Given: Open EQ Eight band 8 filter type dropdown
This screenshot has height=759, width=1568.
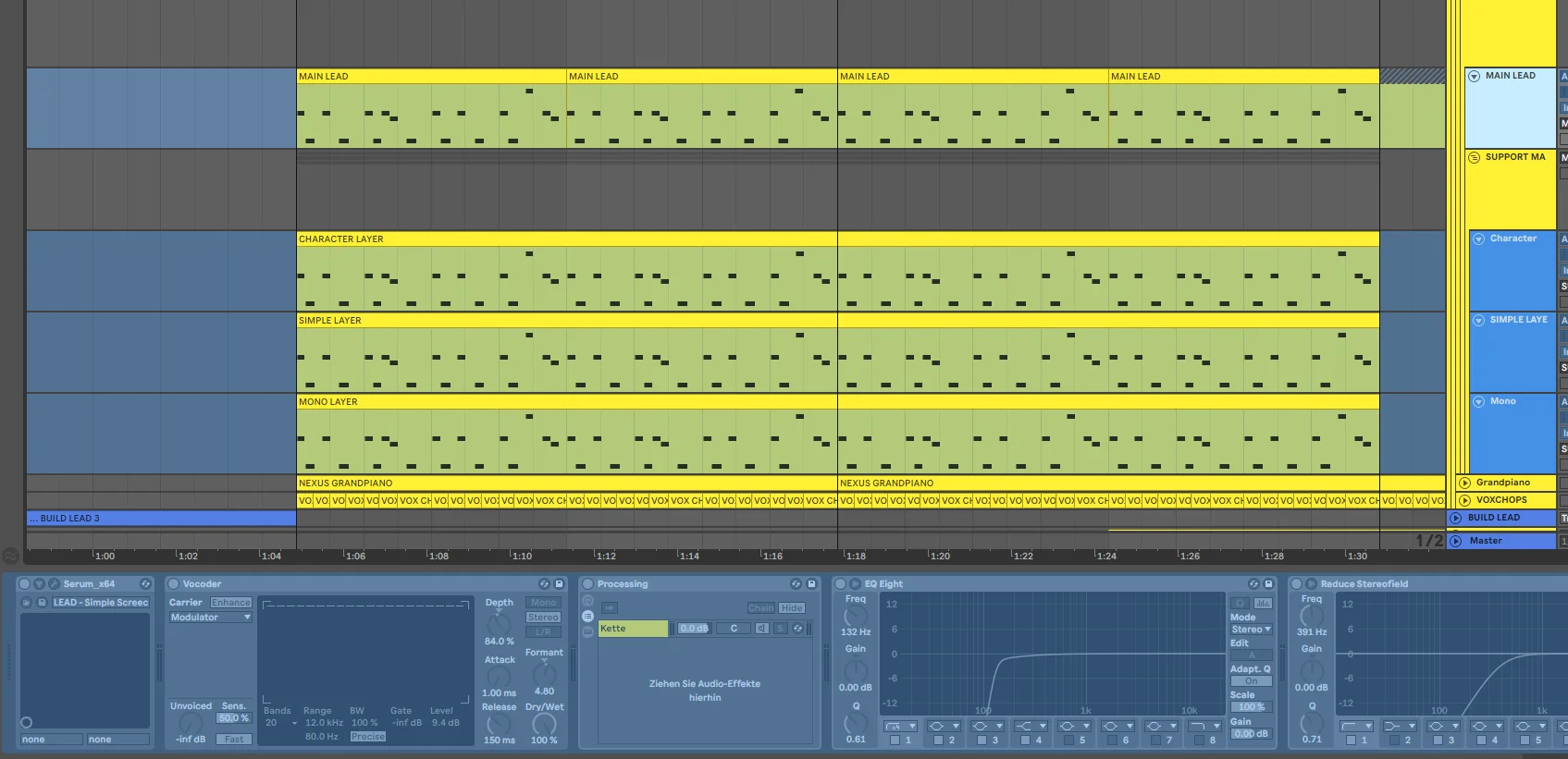Looking at the screenshot, I should (x=1204, y=727).
